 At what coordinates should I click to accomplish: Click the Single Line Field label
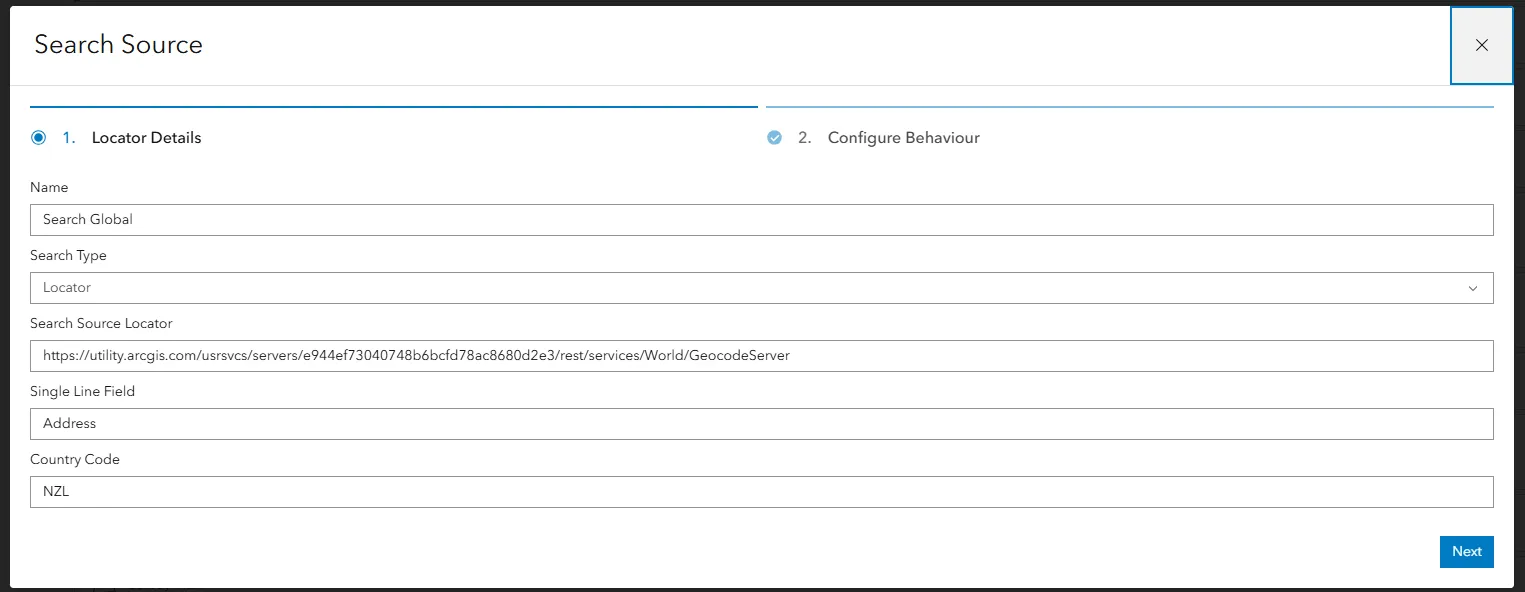click(82, 392)
